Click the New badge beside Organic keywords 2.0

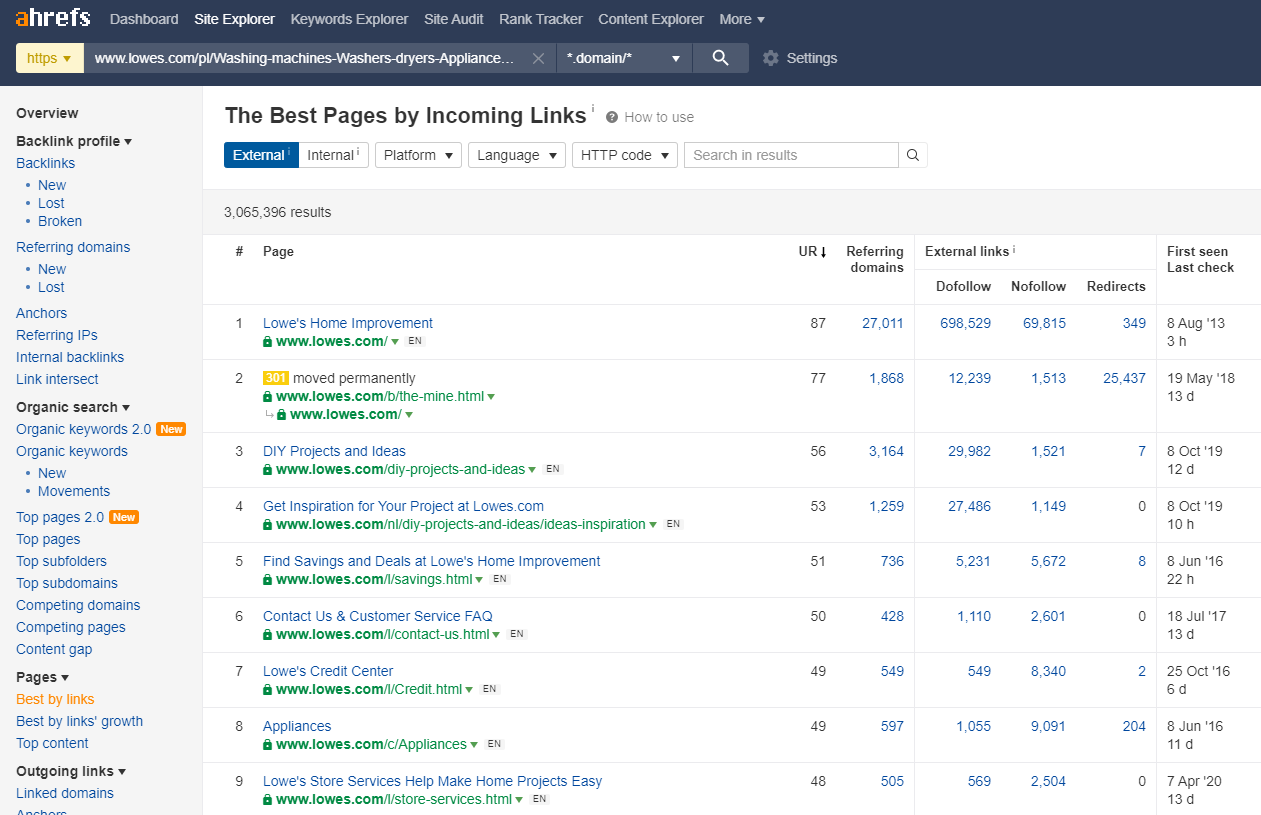[x=171, y=429]
